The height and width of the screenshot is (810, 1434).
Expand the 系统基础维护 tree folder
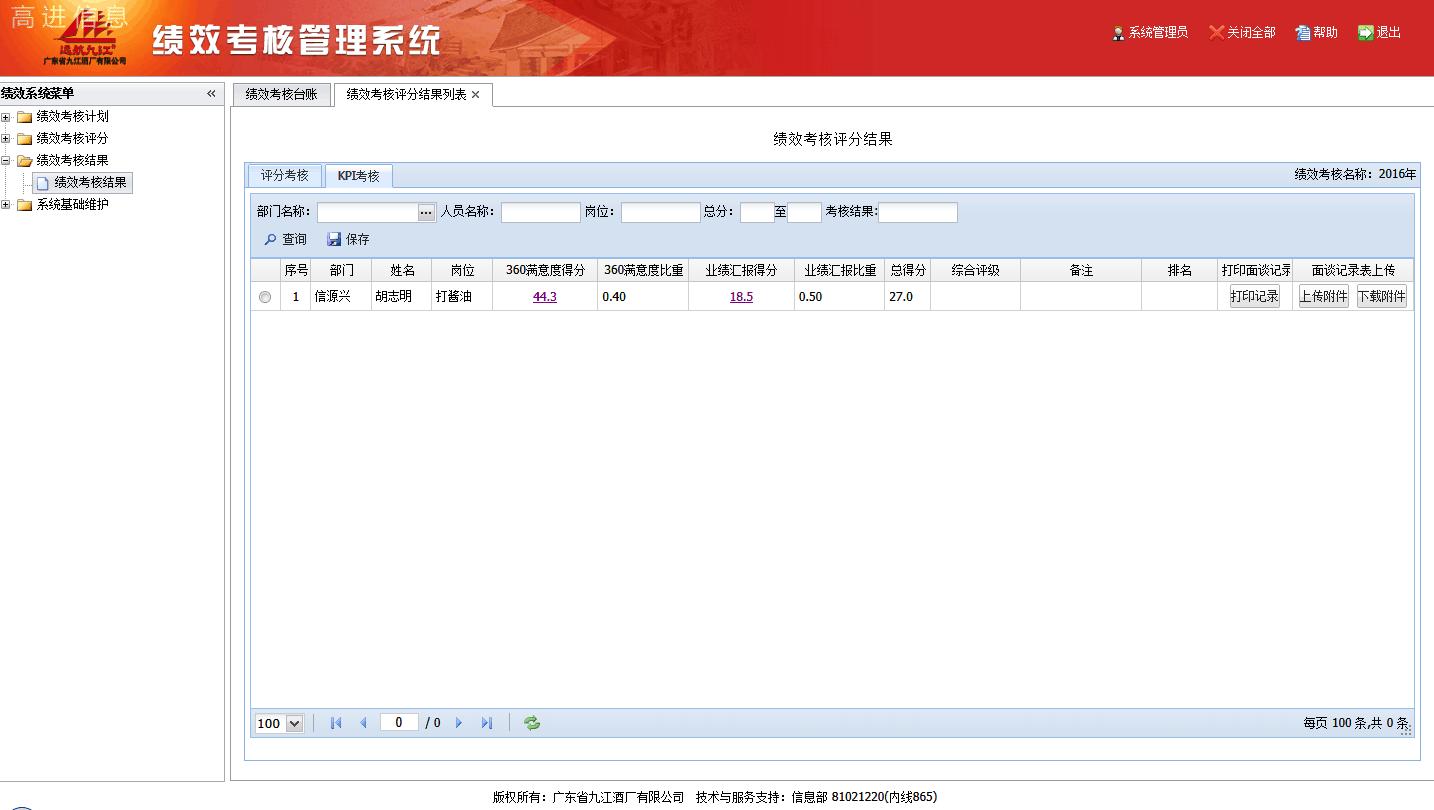coord(6,205)
